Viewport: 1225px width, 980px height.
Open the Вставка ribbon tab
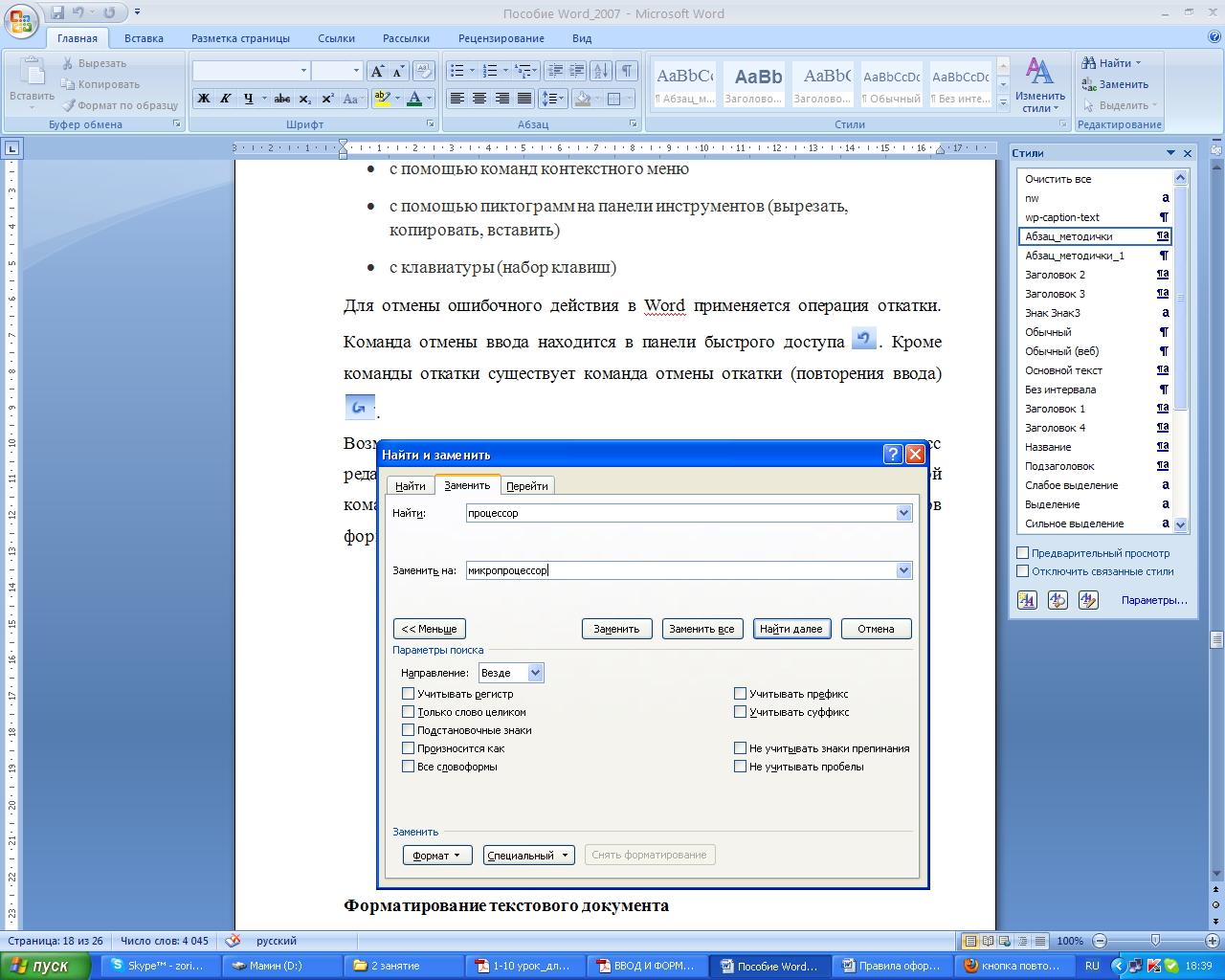click(x=144, y=38)
